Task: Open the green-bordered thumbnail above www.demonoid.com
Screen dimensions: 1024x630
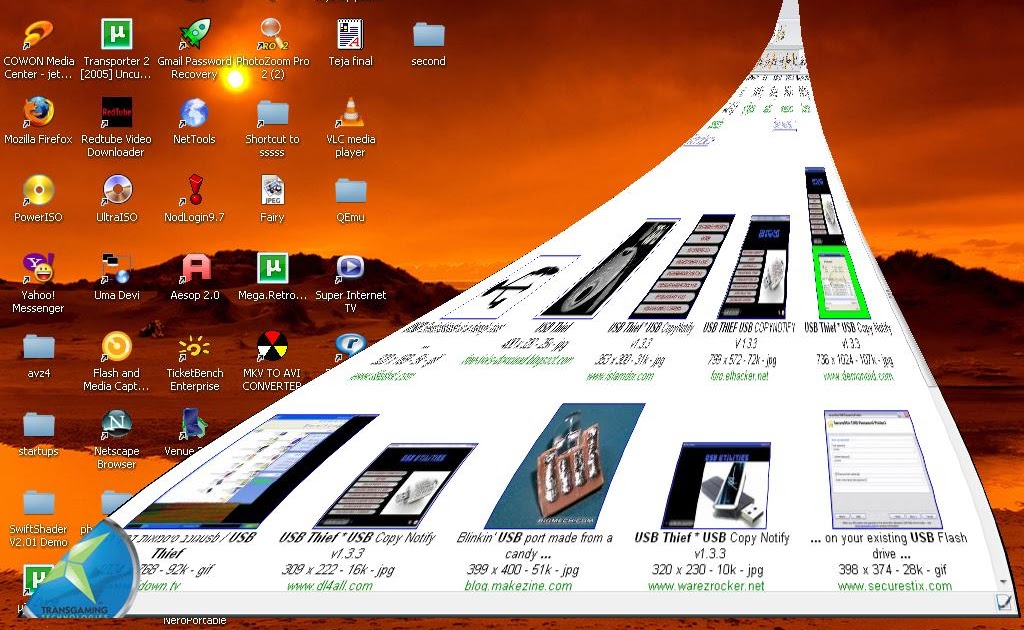Action: coord(841,281)
